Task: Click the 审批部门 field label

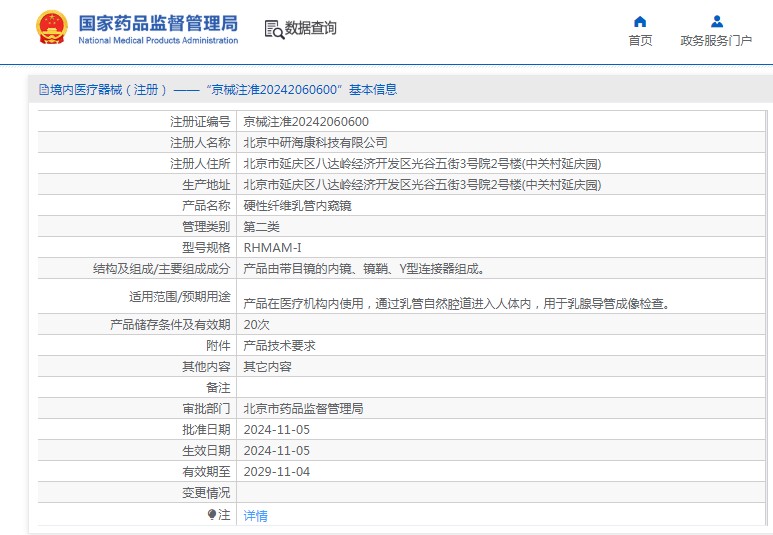Action: (x=206, y=409)
